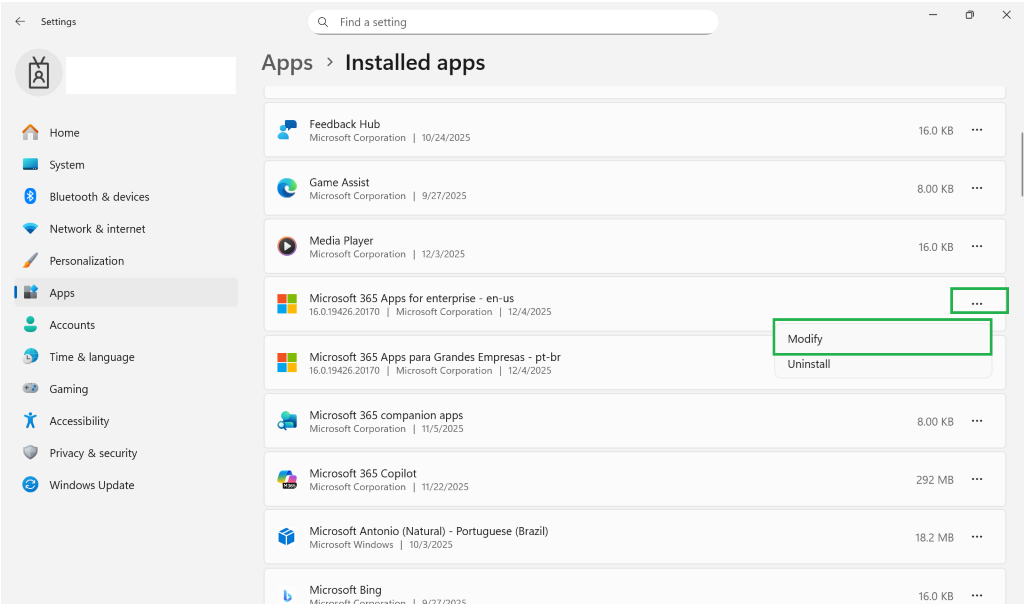This screenshot has height=604, width=1024.
Task: Open the Time & language settings page
Action: pos(91,357)
